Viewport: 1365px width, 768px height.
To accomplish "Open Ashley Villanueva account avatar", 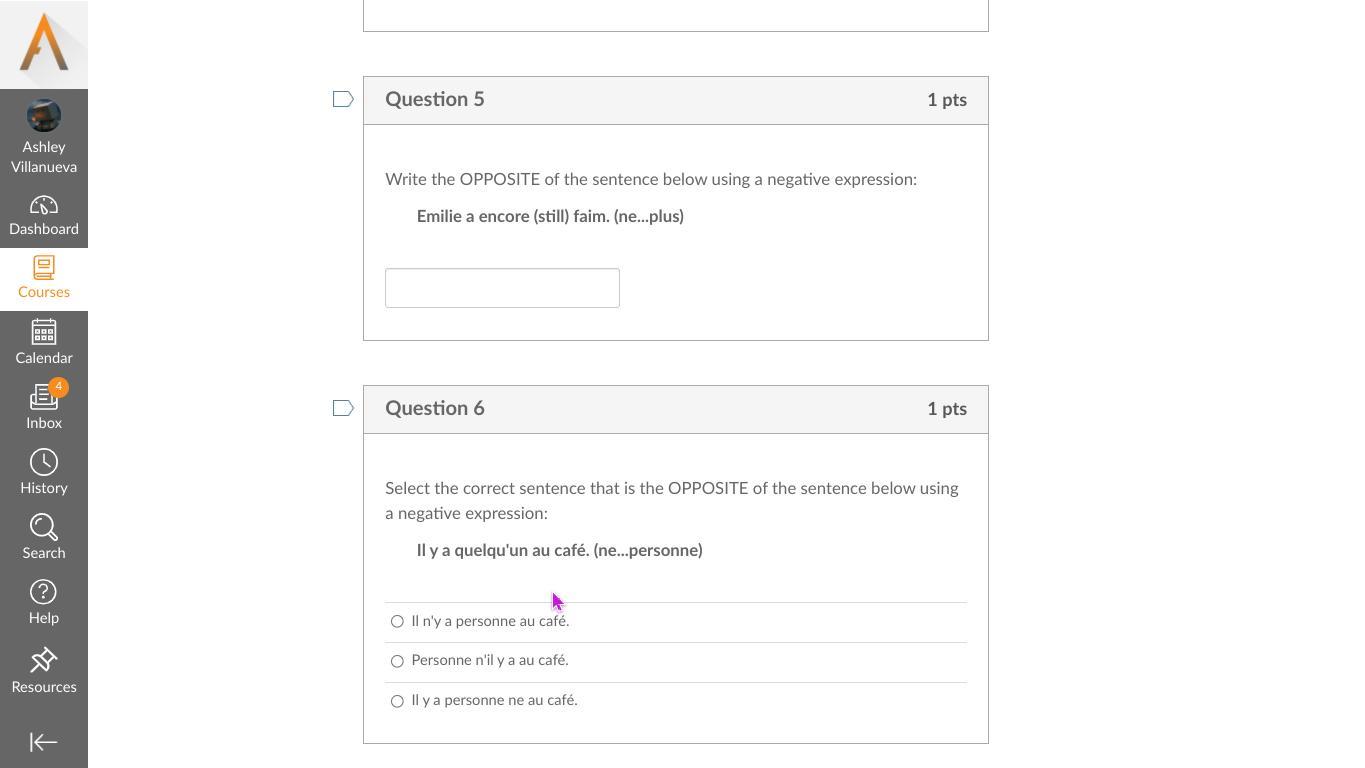I will [x=44, y=115].
